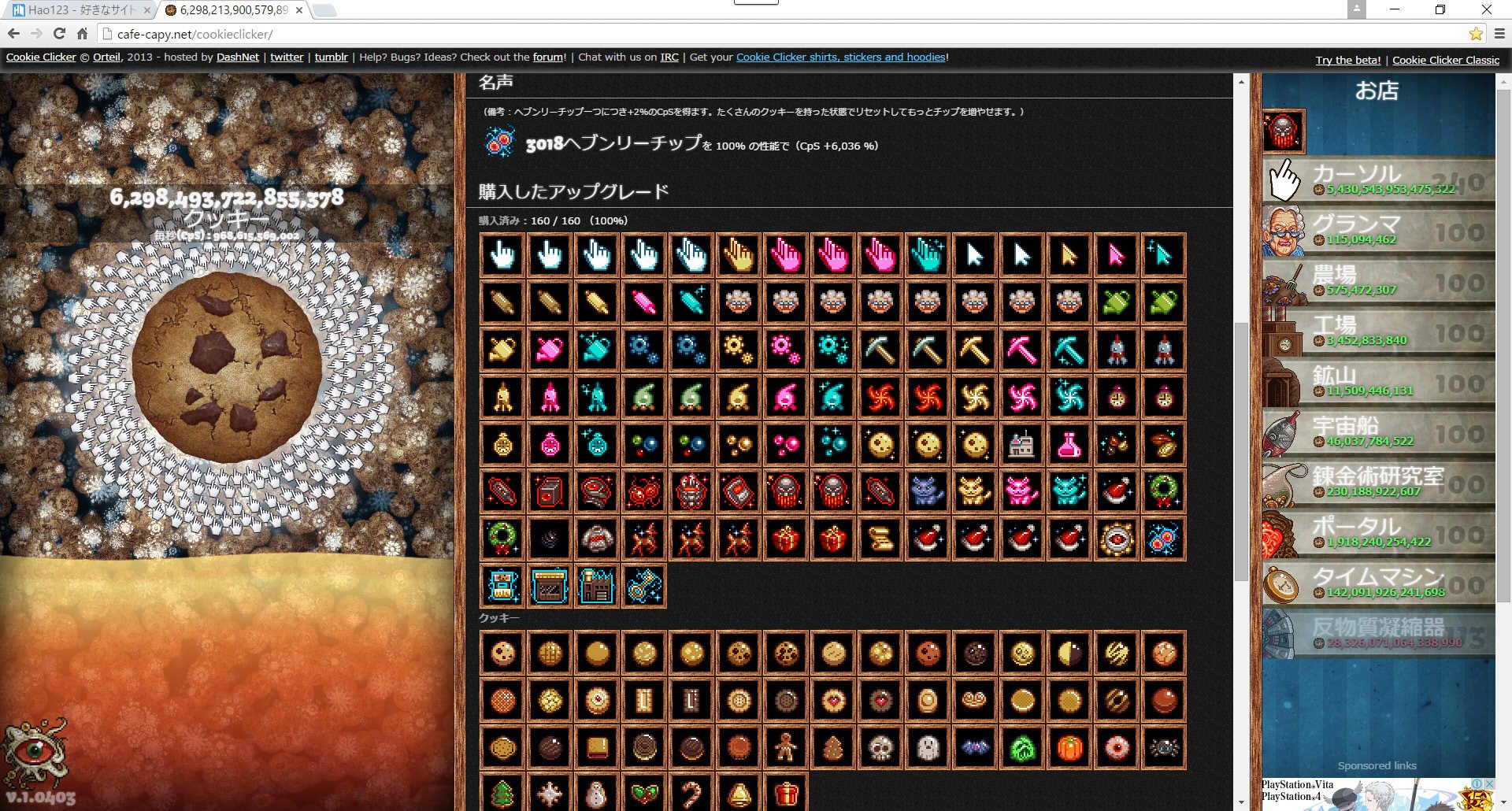Select the snowman cookie icon

tap(597, 793)
